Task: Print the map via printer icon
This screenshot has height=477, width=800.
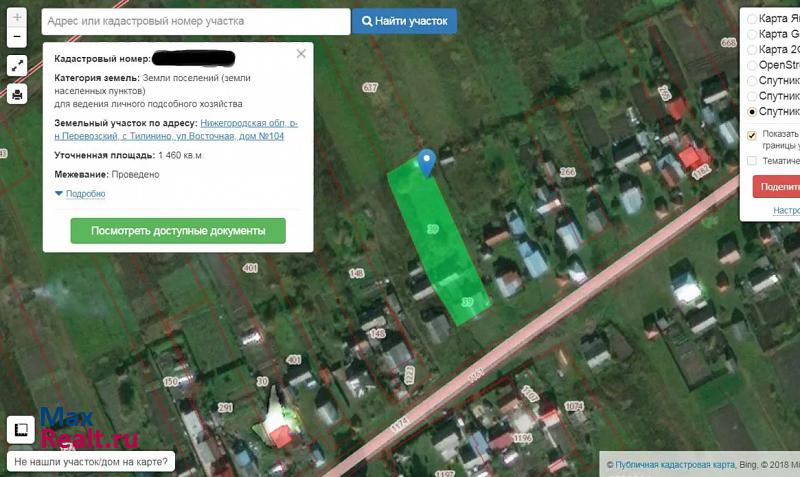Action: (x=17, y=95)
